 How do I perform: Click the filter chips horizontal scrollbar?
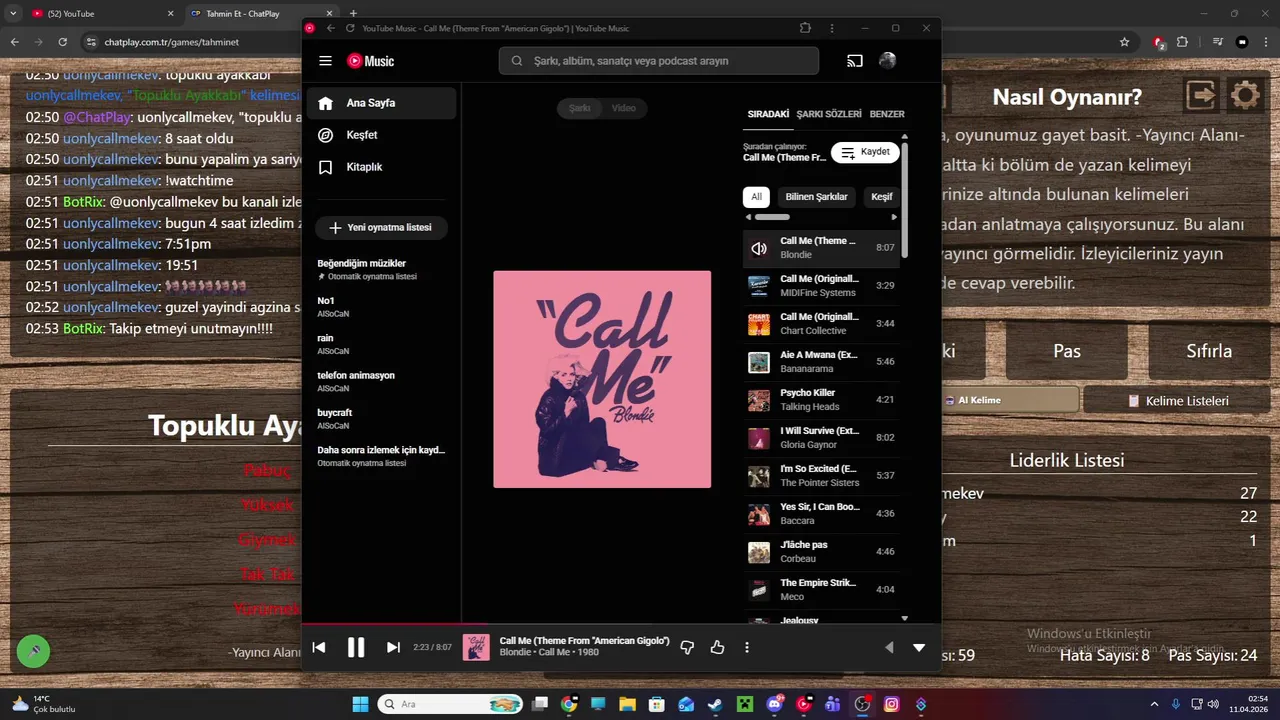point(772,217)
